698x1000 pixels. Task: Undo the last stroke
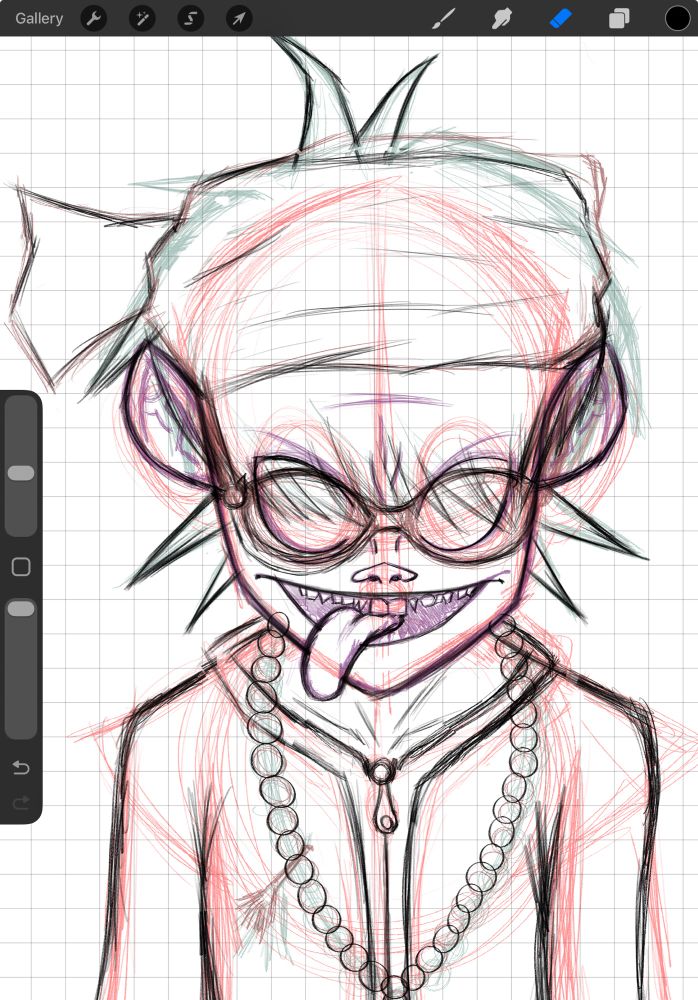(21, 768)
